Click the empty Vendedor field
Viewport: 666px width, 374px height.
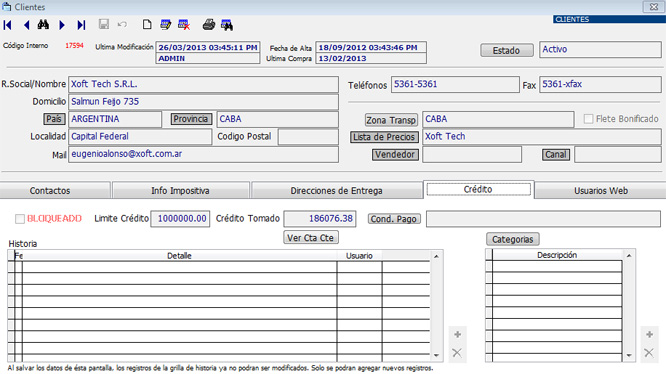[x=472, y=155]
